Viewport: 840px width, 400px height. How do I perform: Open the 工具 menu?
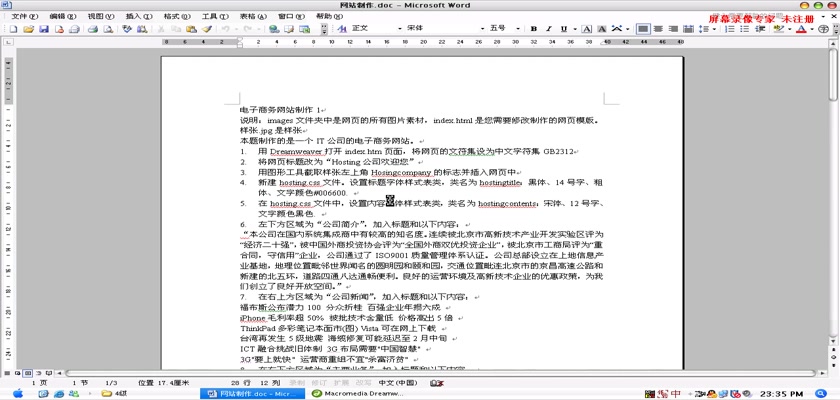click(x=215, y=17)
